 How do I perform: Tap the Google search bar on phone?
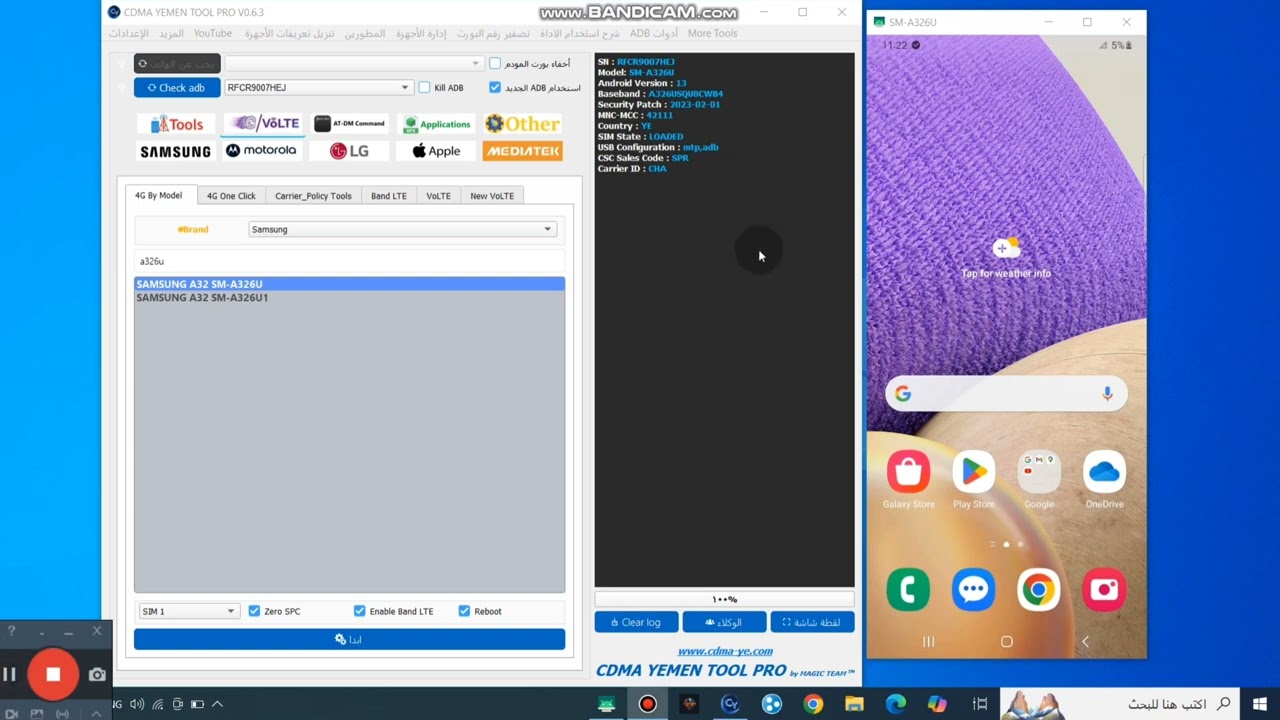1005,394
